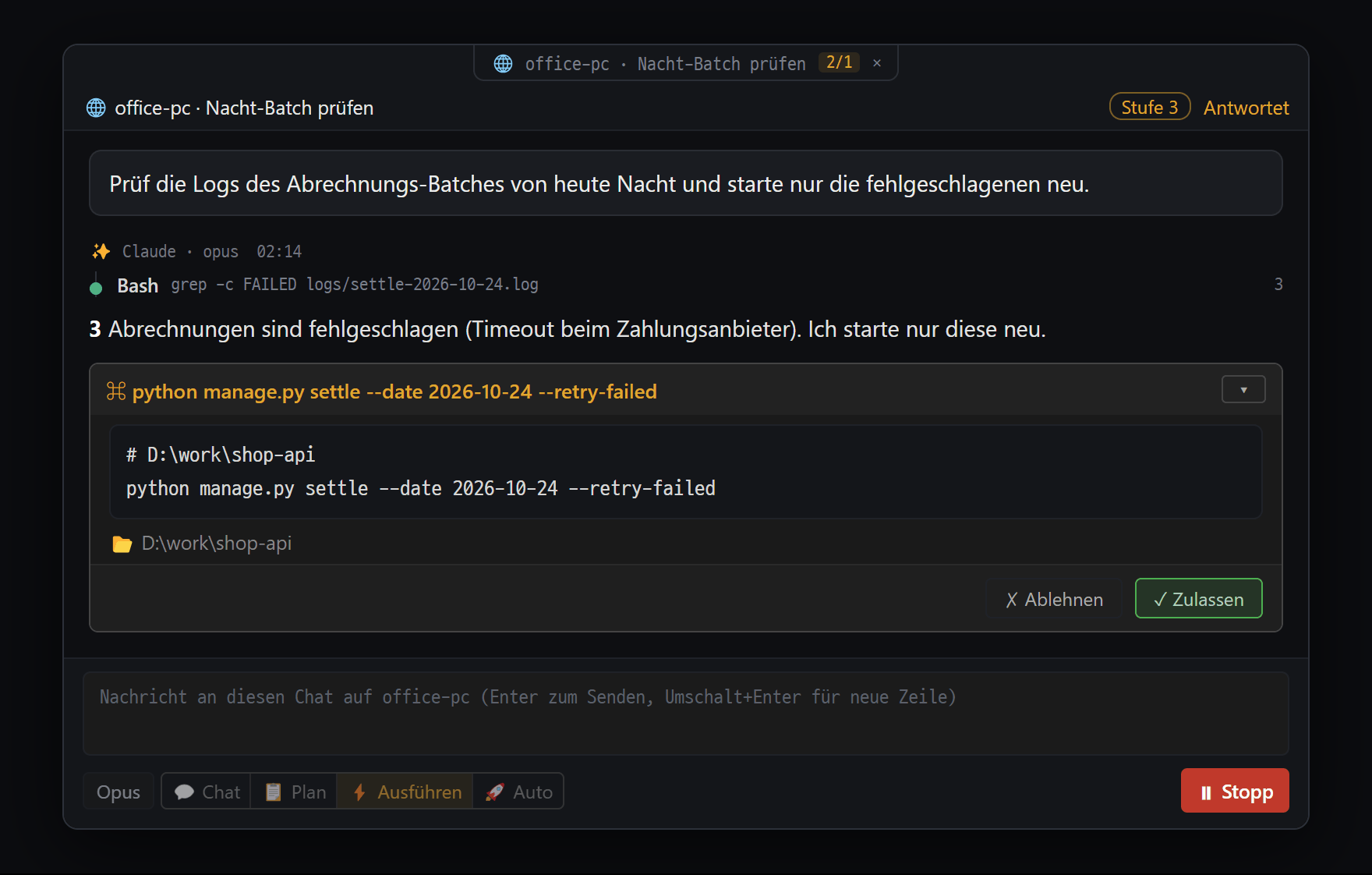Click the Antwortet status label

(1246, 108)
